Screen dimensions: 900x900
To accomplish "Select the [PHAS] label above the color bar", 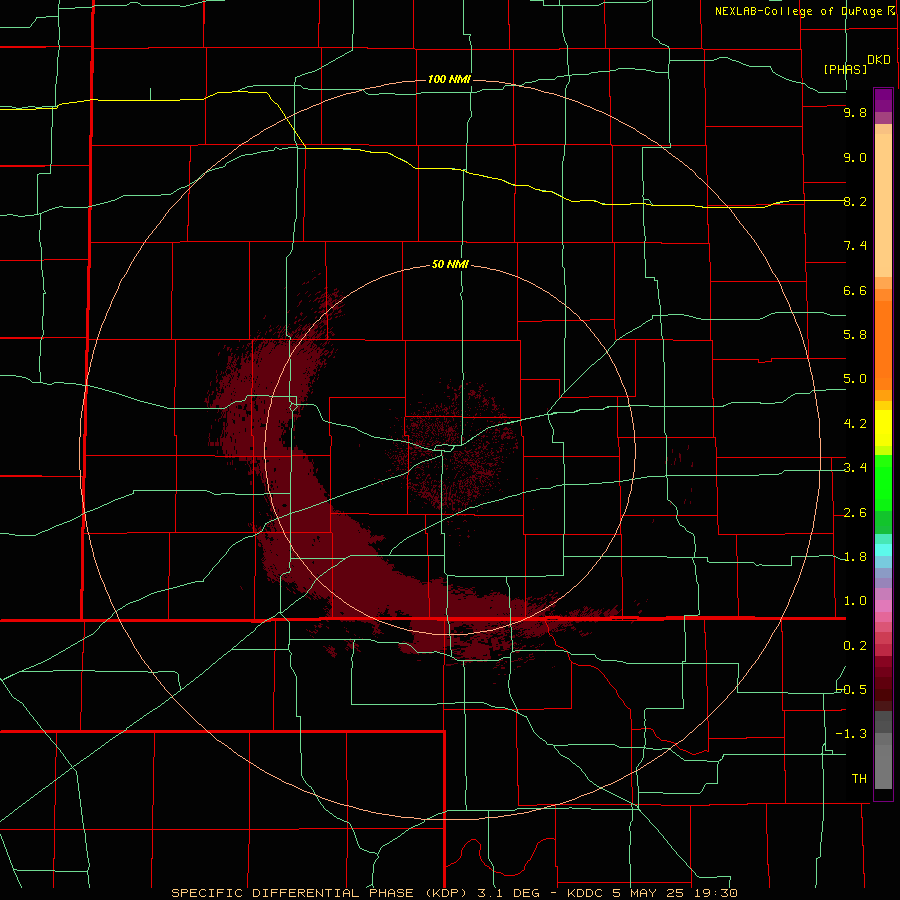I will point(845,69).
